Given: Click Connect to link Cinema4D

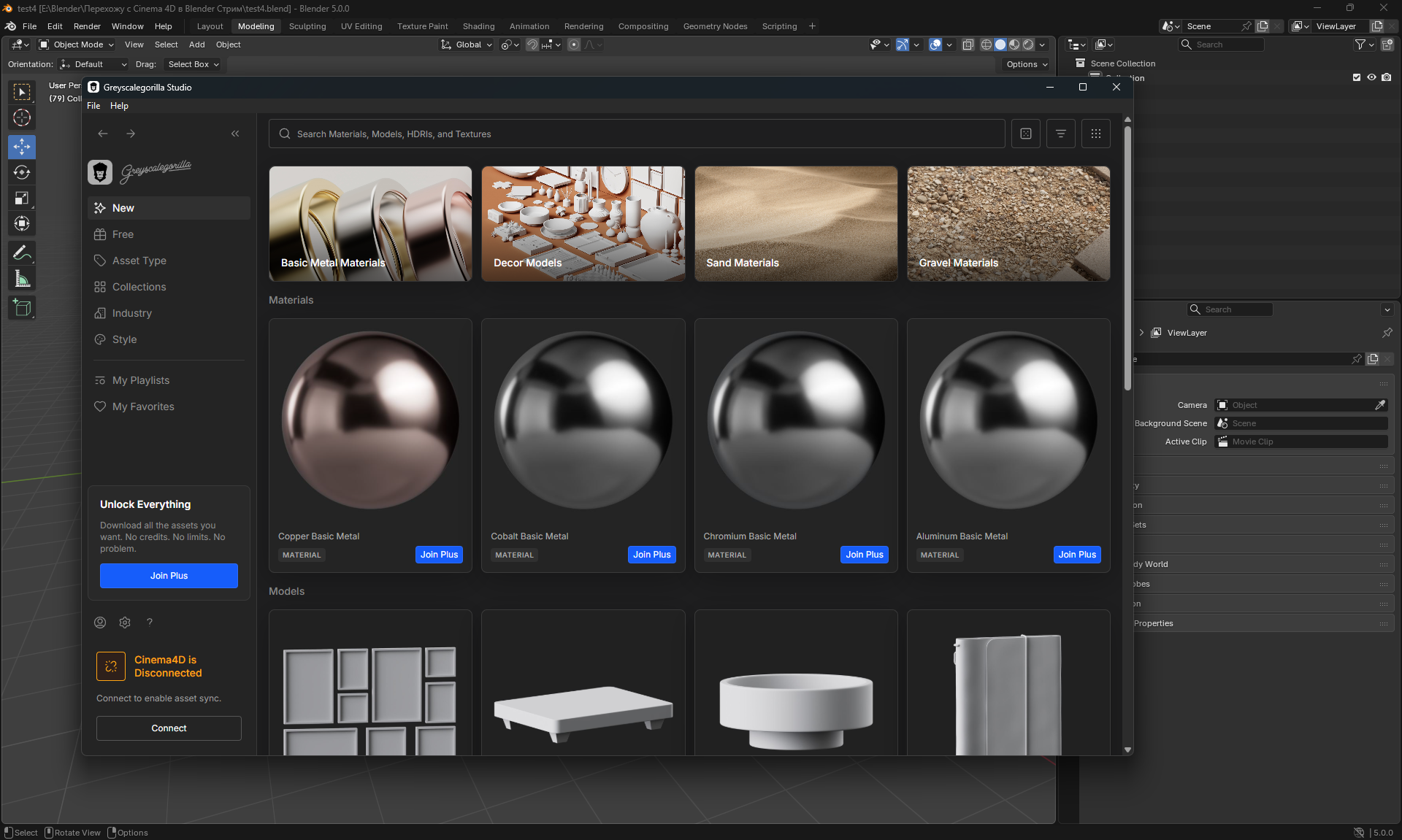Looking at the screenshot, I should (169, 728).
